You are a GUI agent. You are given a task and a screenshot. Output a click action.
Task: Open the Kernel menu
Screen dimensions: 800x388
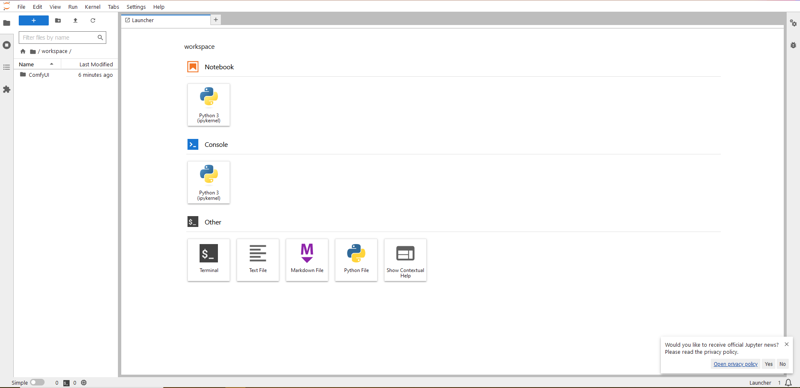(92, 7)
